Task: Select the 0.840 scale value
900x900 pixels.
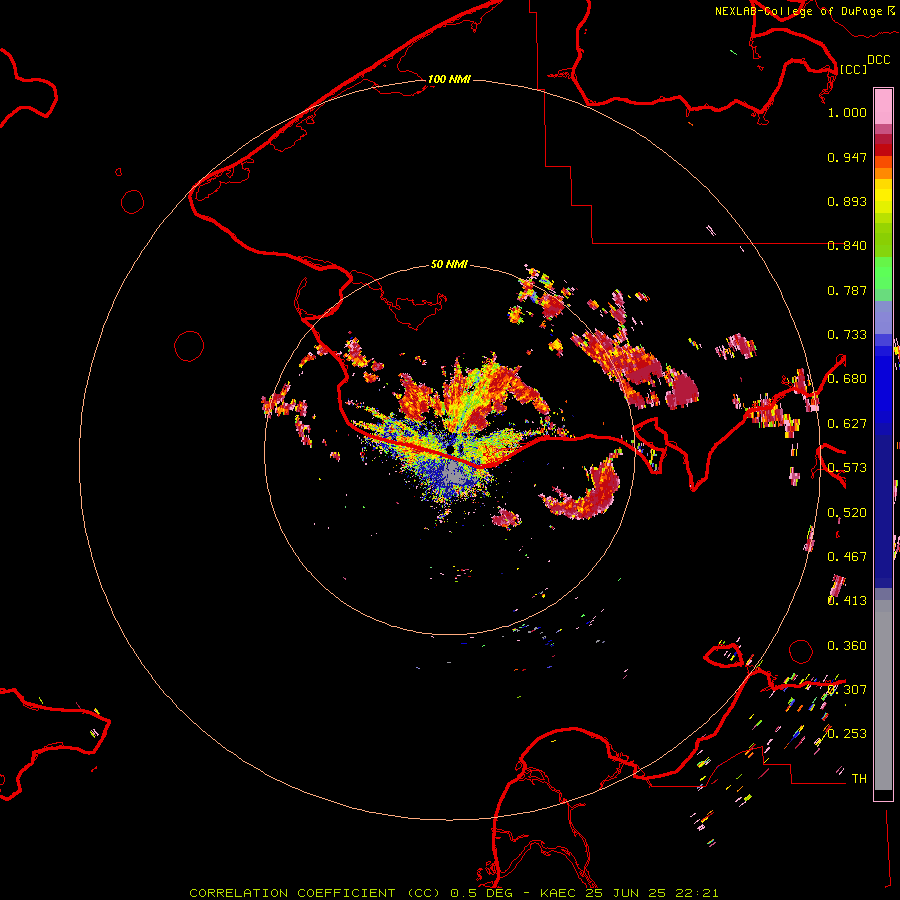Action: tap(847, 246)
